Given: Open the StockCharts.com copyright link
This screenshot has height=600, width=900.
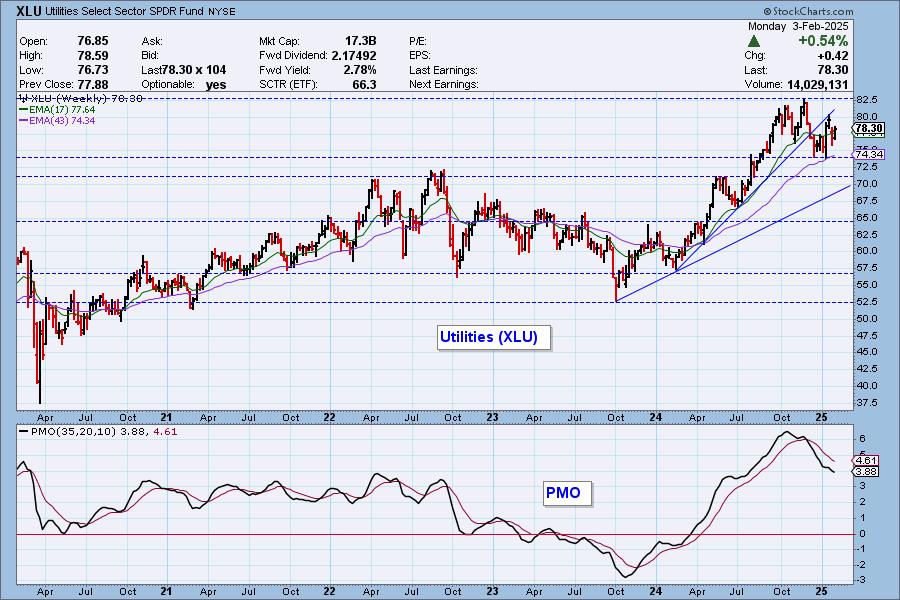Looking at the screenshot, I should [x=809, y=11].
